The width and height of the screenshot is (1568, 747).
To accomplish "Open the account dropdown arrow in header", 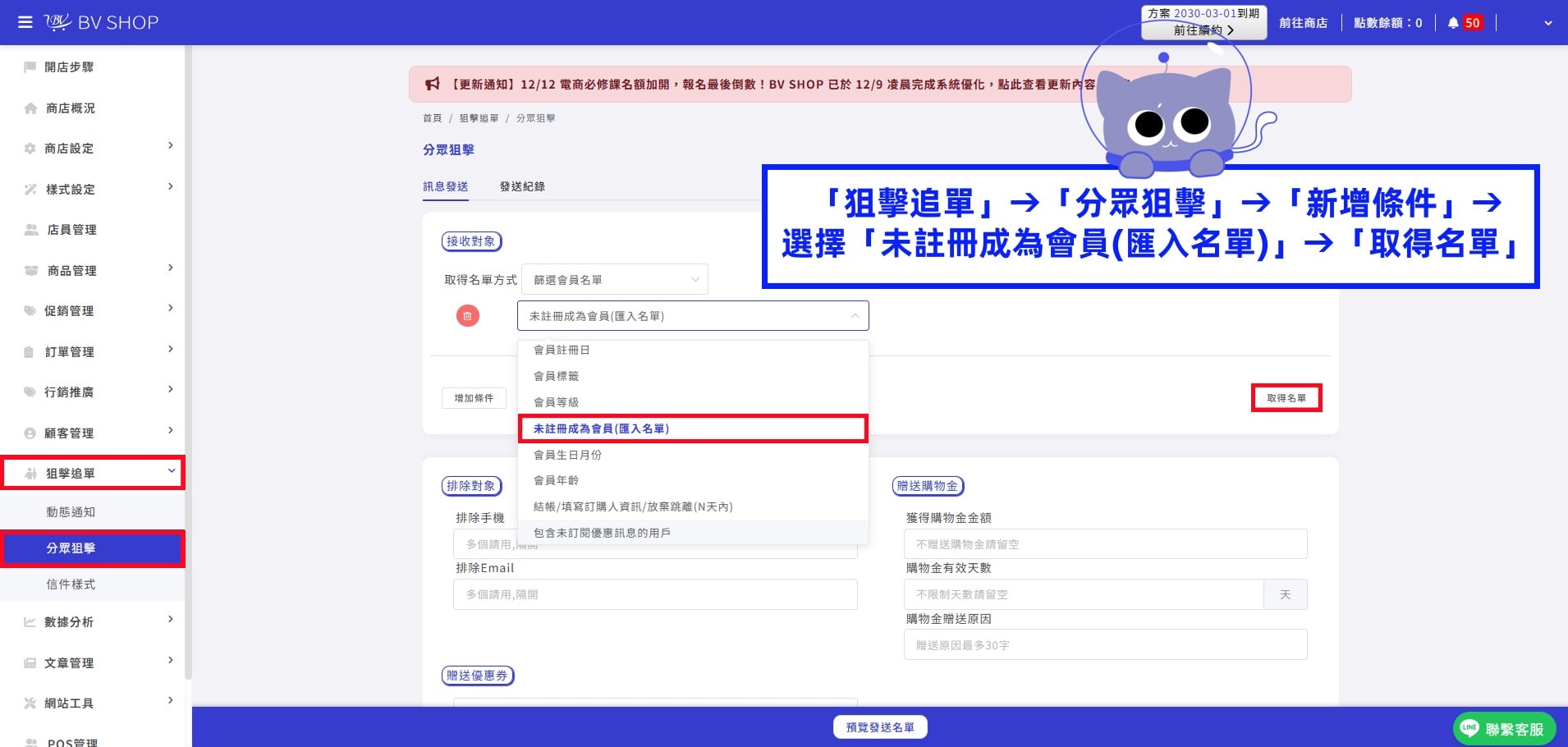I will (1548, 23).
